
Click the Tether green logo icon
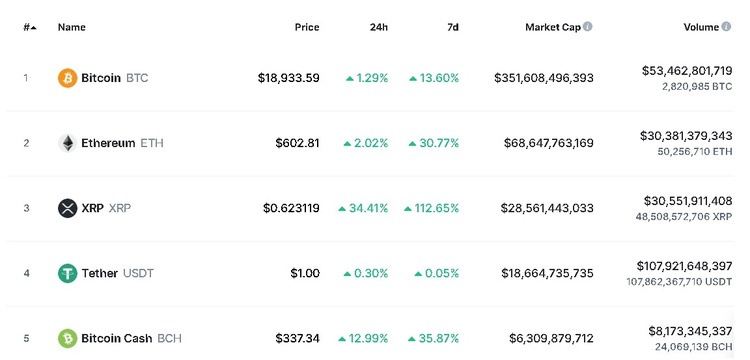click(x=67, y=273)
